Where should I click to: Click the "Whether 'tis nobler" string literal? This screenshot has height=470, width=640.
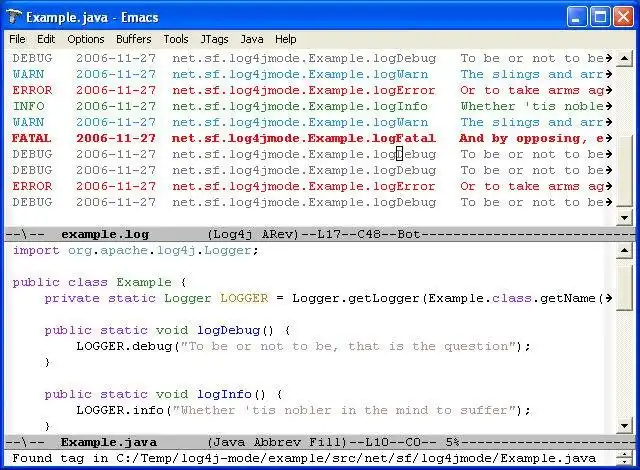[x=344, y=410]
